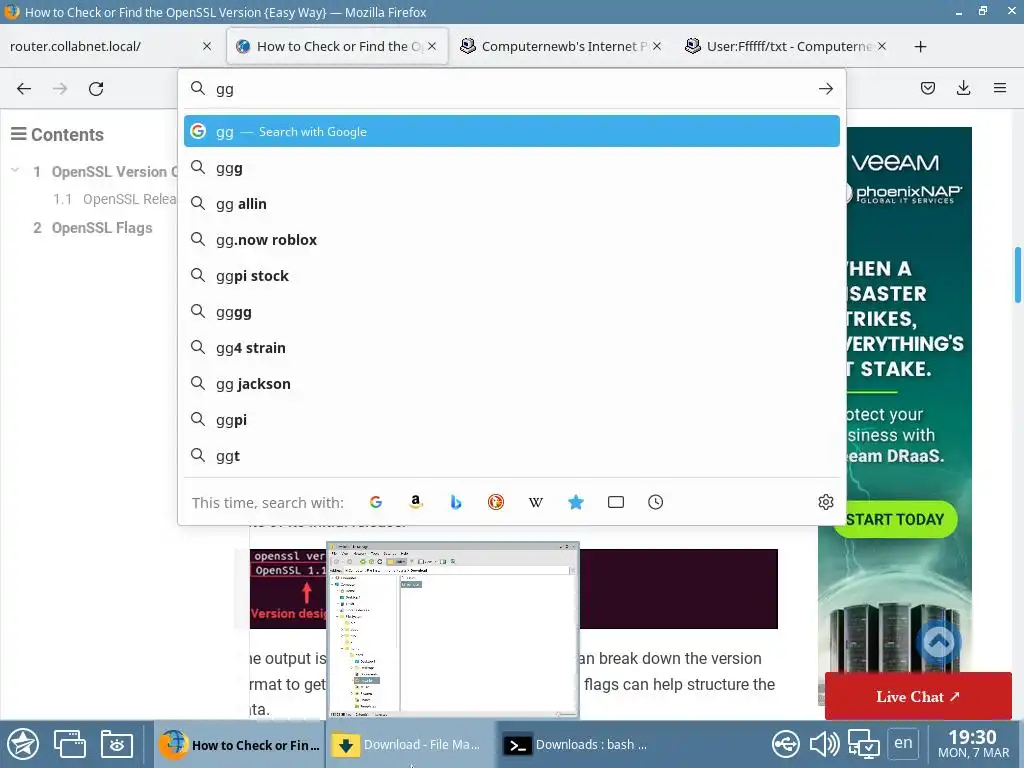Open the network connection tray icon

tap(785, 744)
